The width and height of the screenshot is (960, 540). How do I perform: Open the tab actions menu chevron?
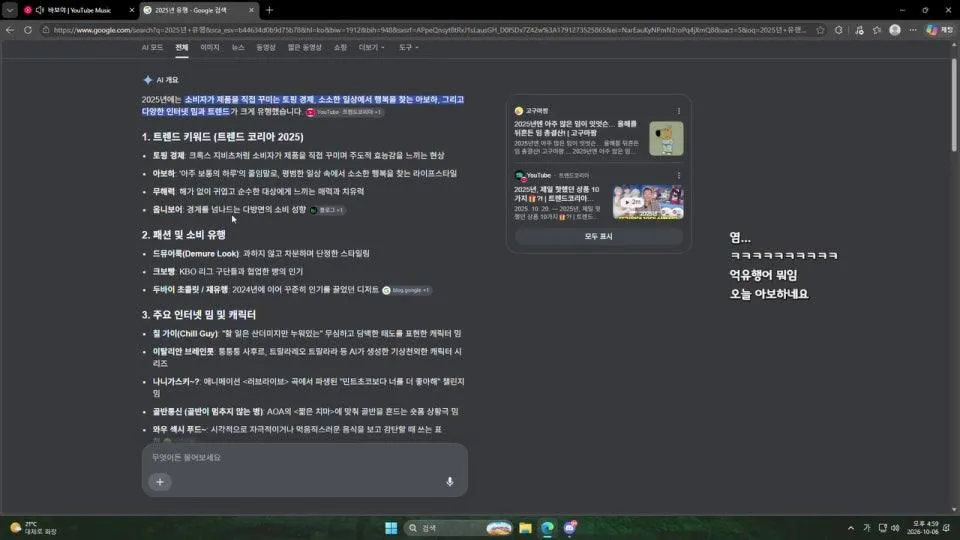coord(10,10)
